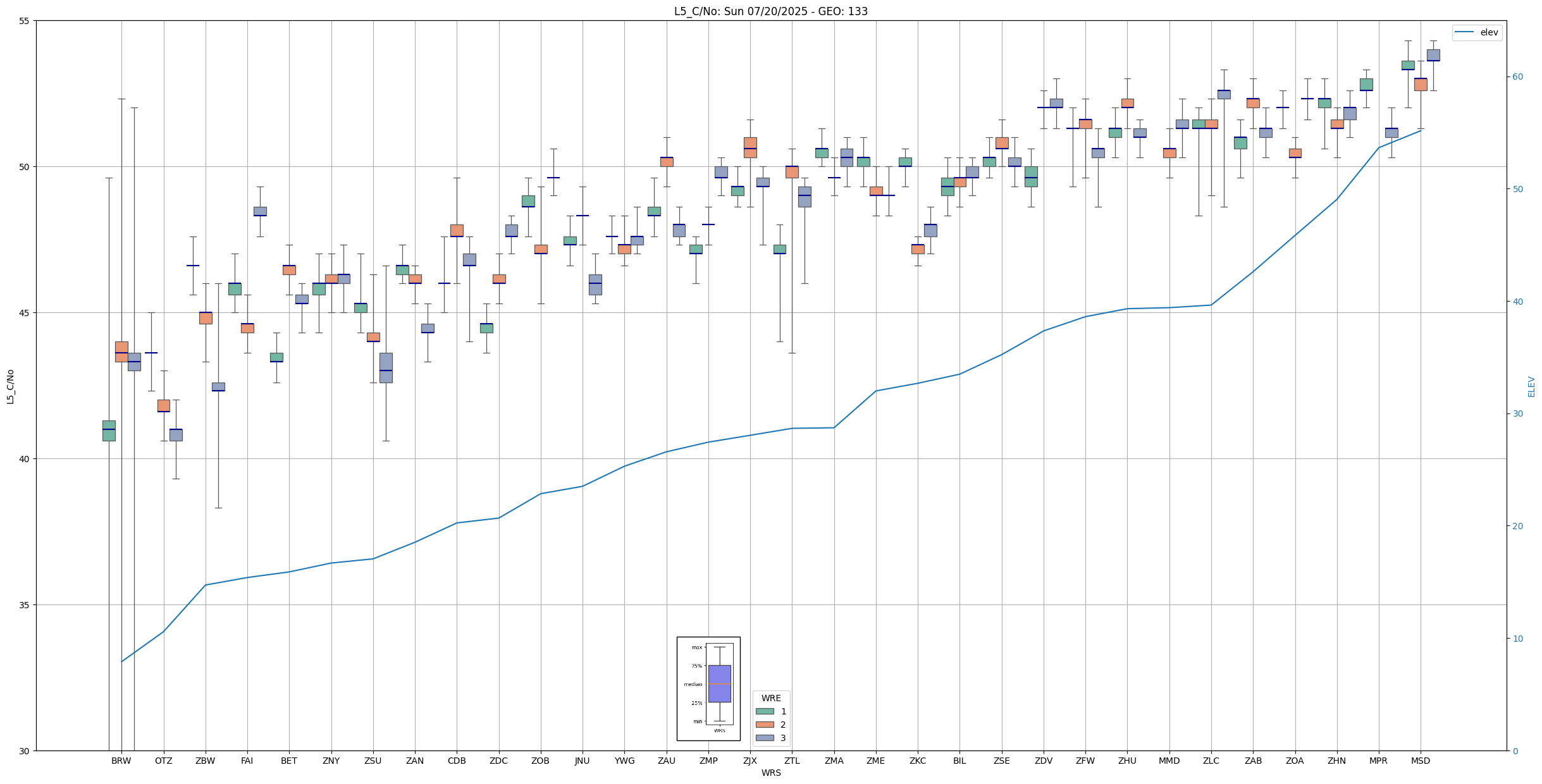Image resolution: width=1542 pixels, height=784 pixels.
Task: Click the WRE legend title
Action: pyautogui.click(x=770, y=698)
